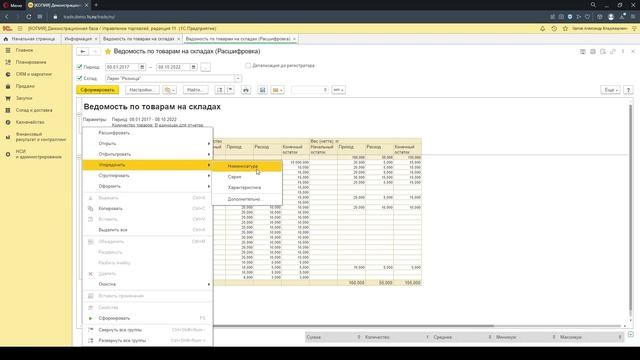Expand the Очистка submenu in context menu

click(147, 284)
